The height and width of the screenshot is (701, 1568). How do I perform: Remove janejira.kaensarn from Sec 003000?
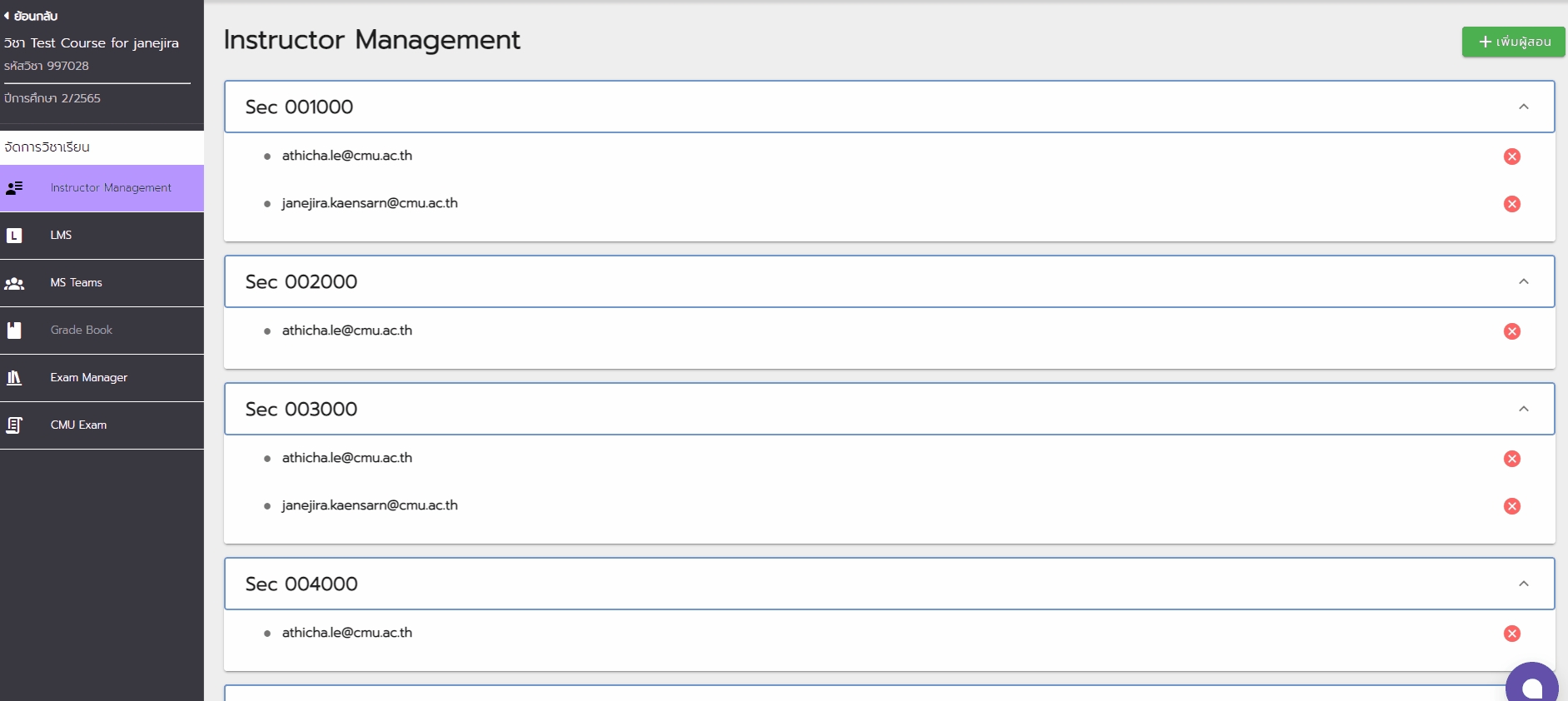coord(1512,506)
